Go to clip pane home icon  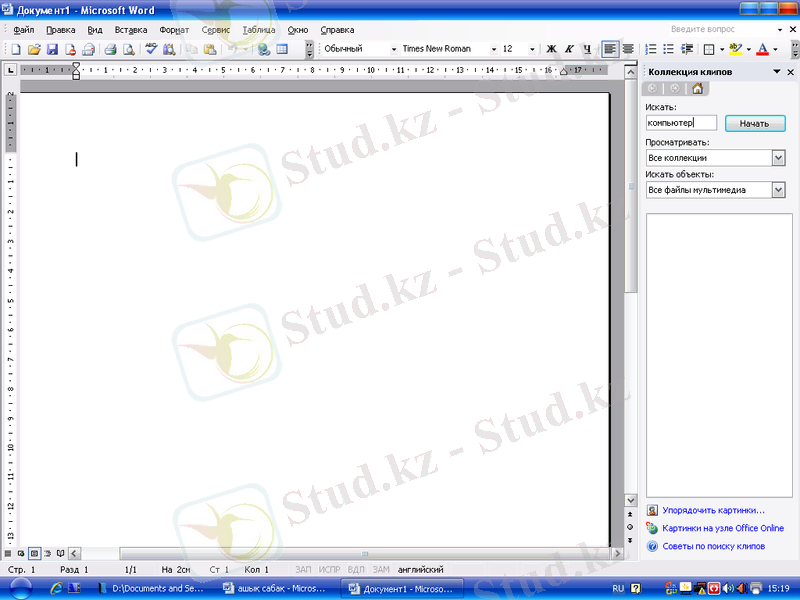point(697,89)
